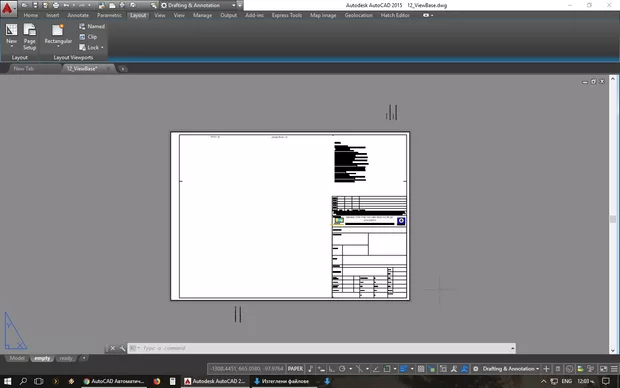Click the New layout icon in ribbon
The height and width of the screenshot is (388, 620).
pos(11,30)
